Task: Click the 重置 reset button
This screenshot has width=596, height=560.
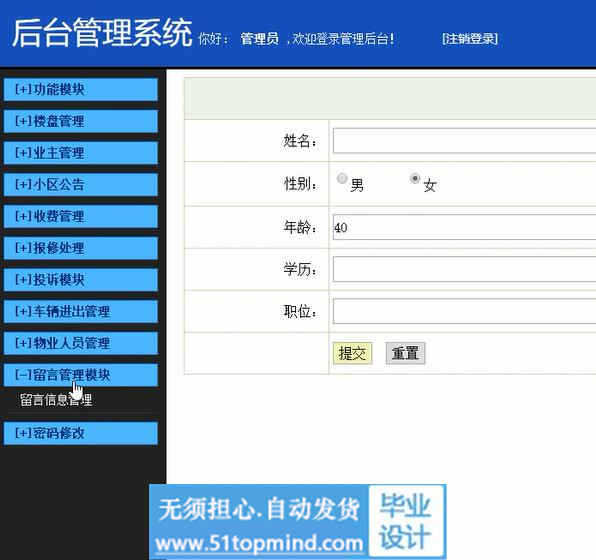Action: [x=406, y=354]
